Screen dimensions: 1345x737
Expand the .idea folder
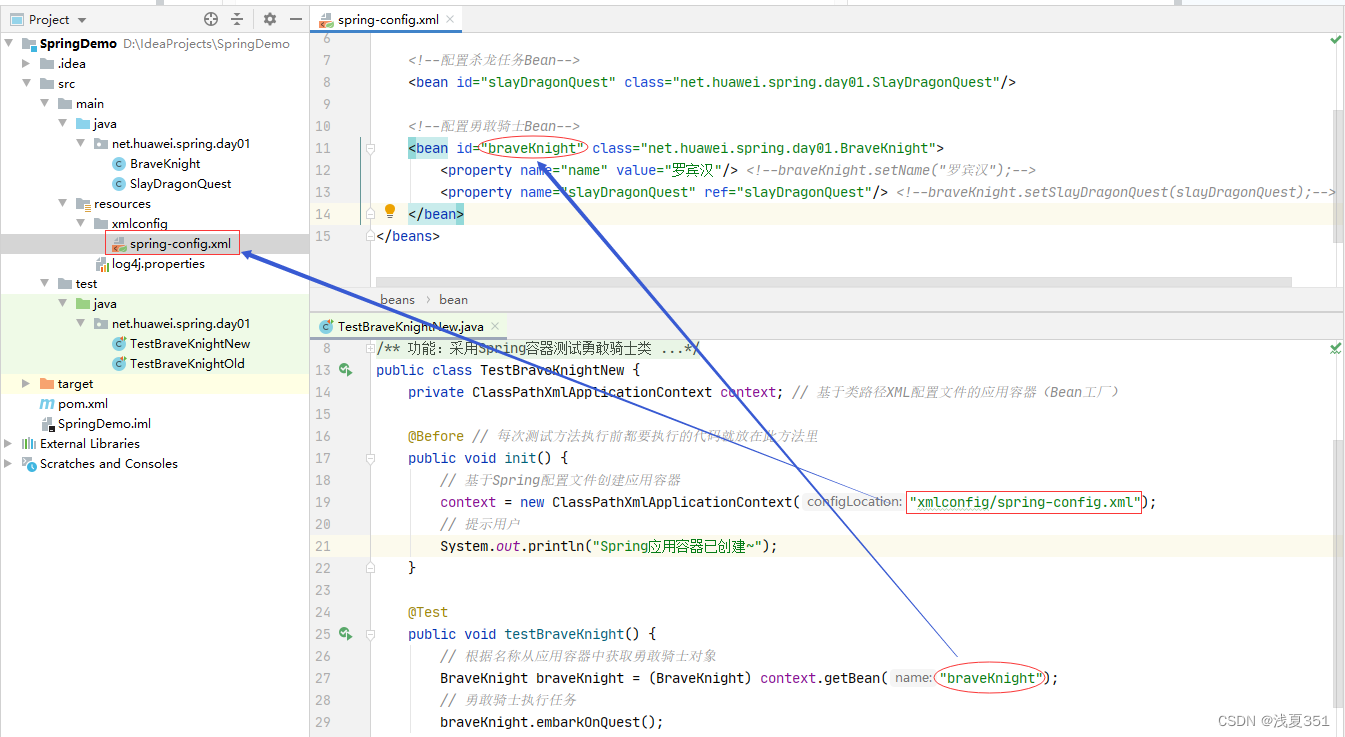(27, 64)
